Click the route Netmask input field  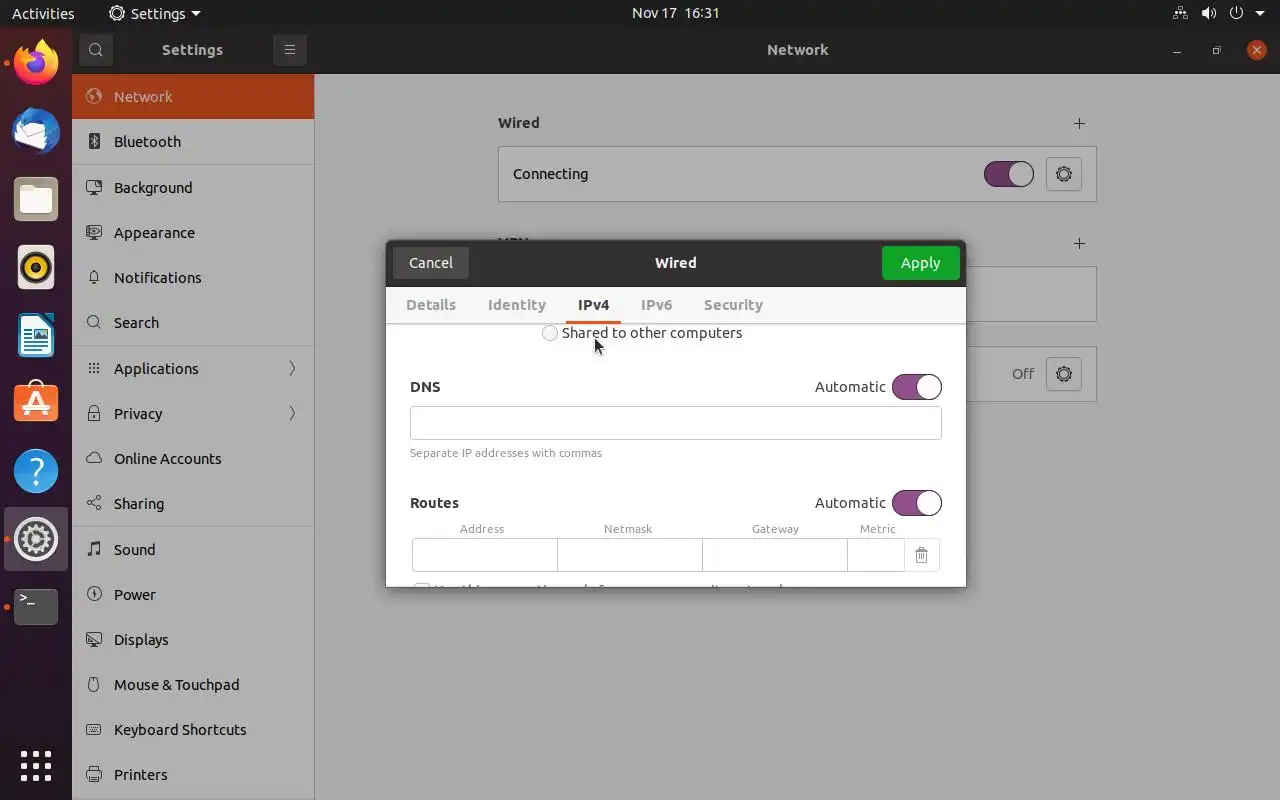click(630, 555)
